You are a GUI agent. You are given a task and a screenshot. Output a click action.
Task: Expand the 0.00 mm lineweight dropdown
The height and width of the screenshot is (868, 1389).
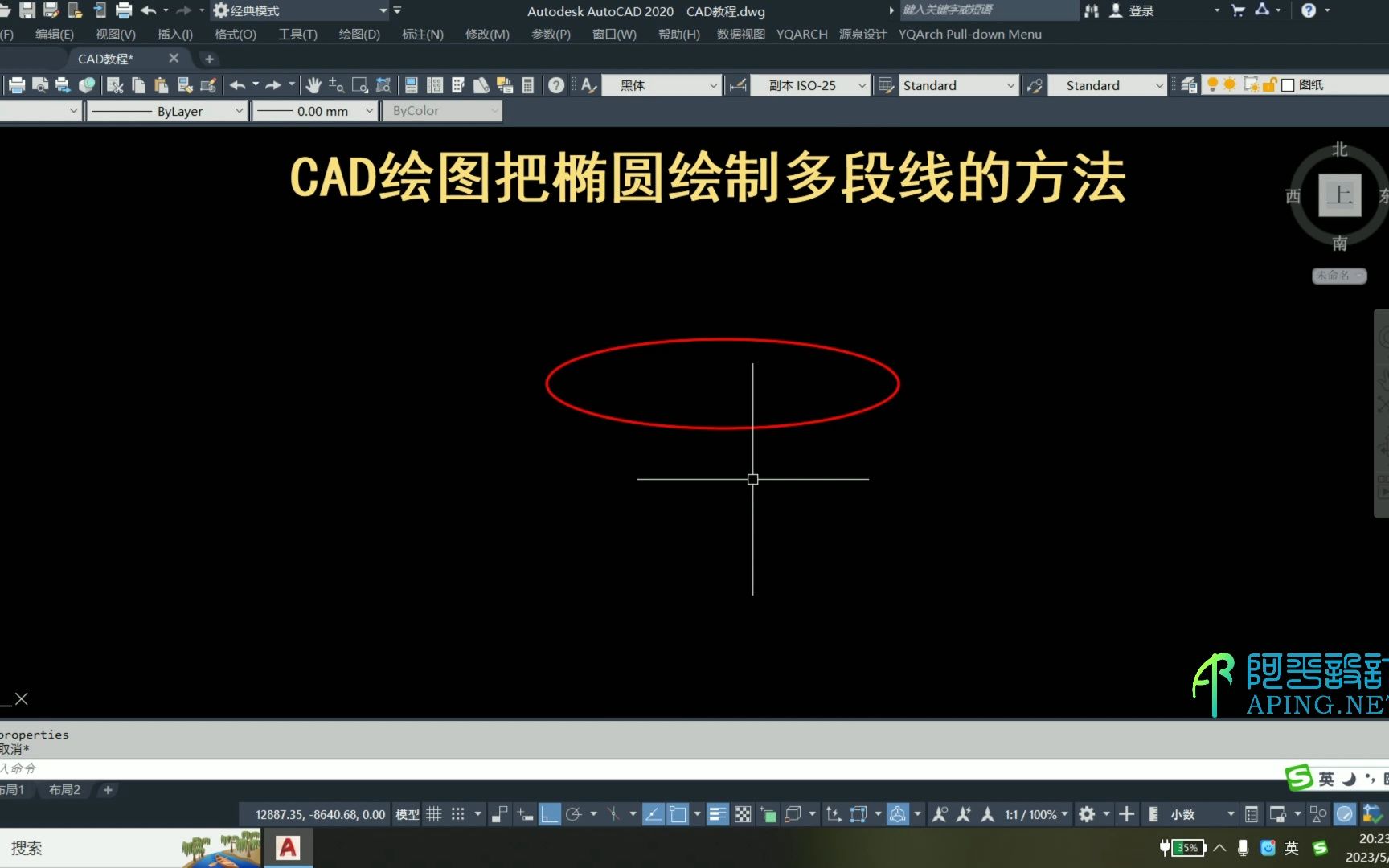(x=369, y=111)
